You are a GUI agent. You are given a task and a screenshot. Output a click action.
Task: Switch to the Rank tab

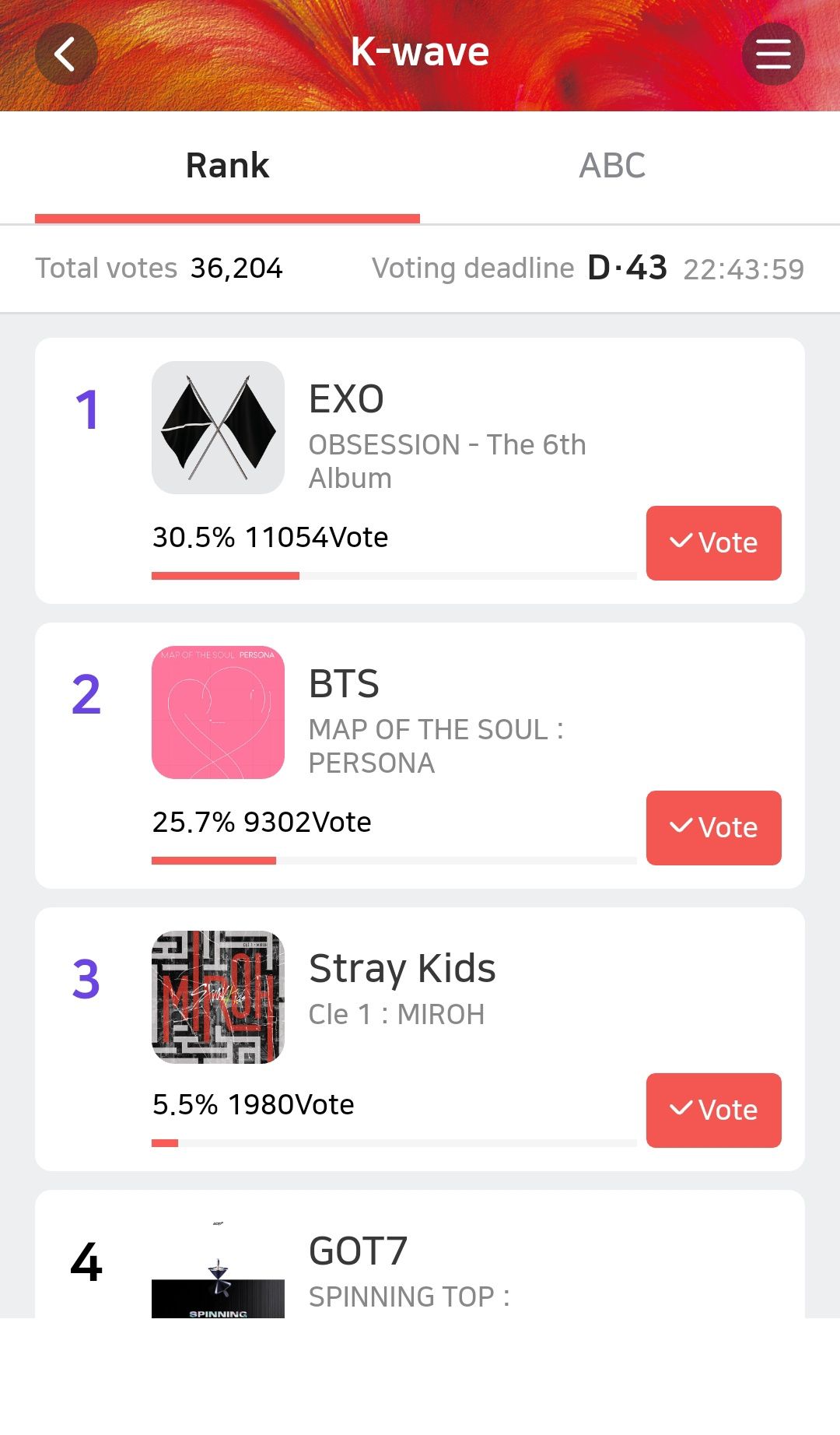[227, 166]
